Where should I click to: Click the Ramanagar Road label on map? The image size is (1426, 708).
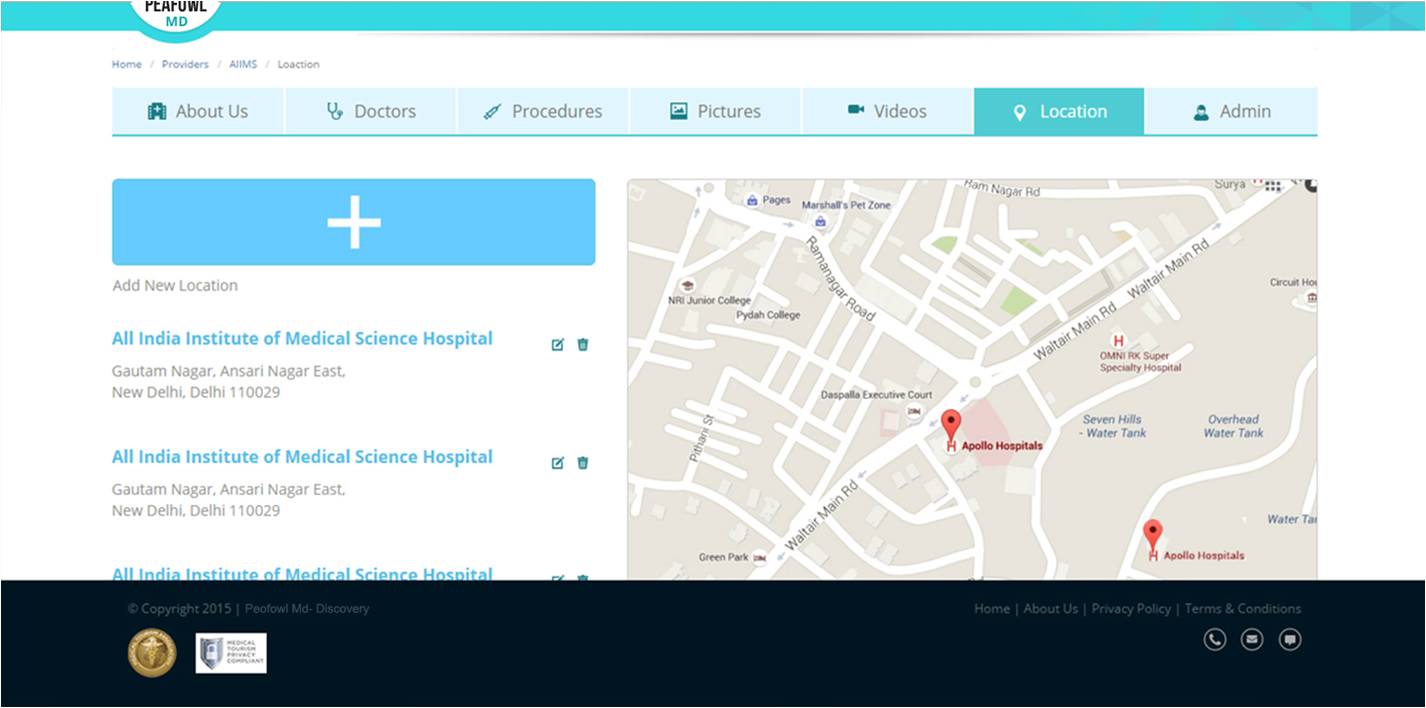(x=841, y=279)
